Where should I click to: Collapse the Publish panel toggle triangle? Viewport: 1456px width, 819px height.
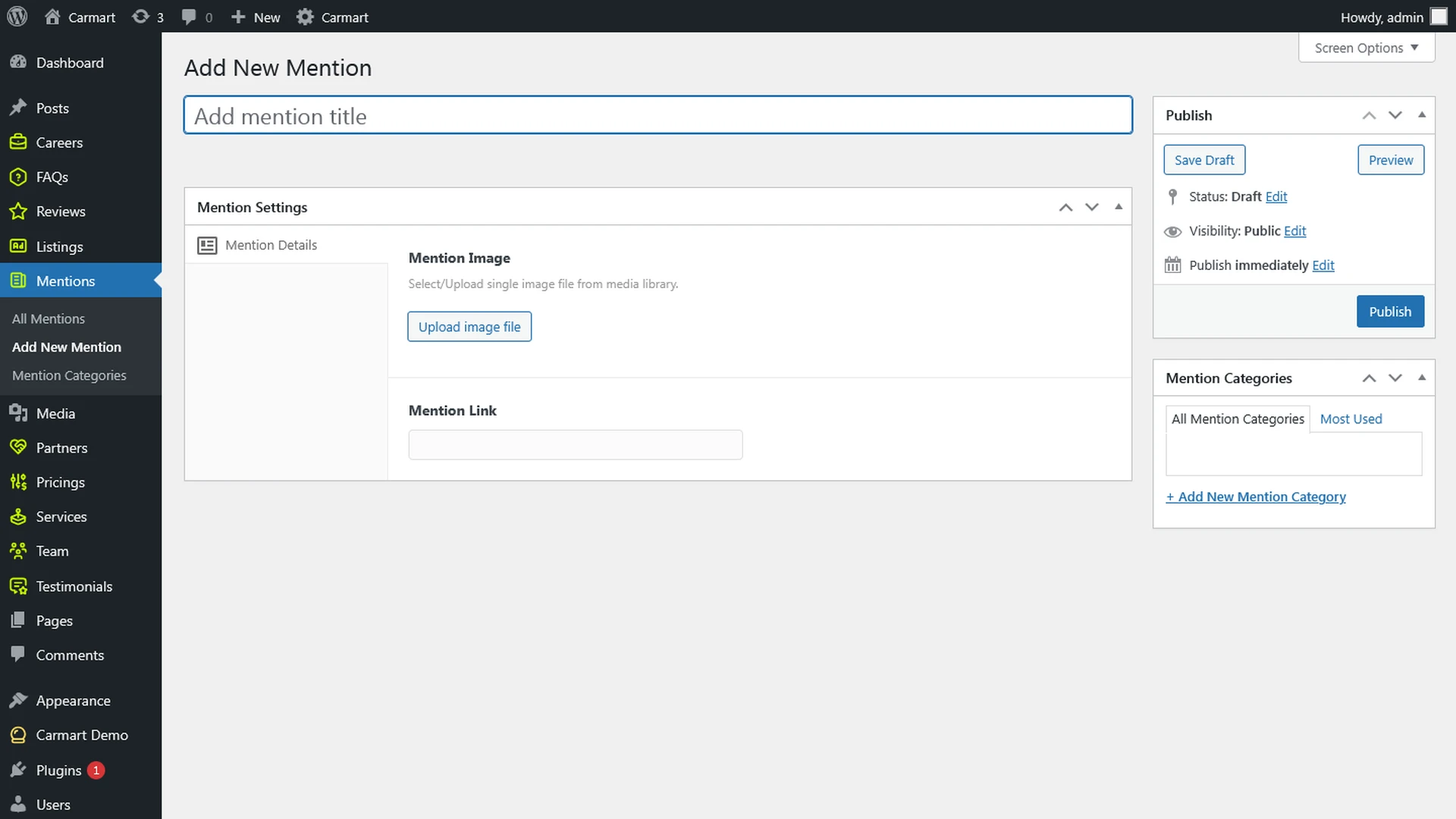[x=1422, y=115]
